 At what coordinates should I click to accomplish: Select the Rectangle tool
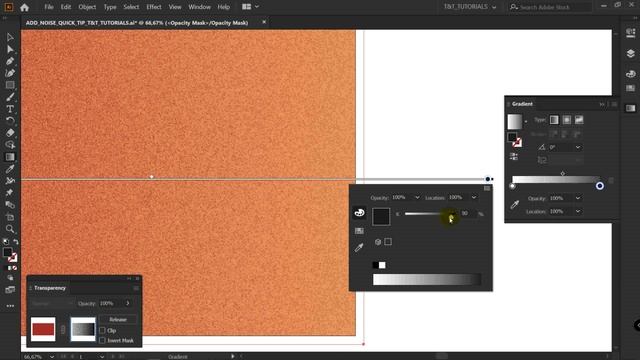10,85
